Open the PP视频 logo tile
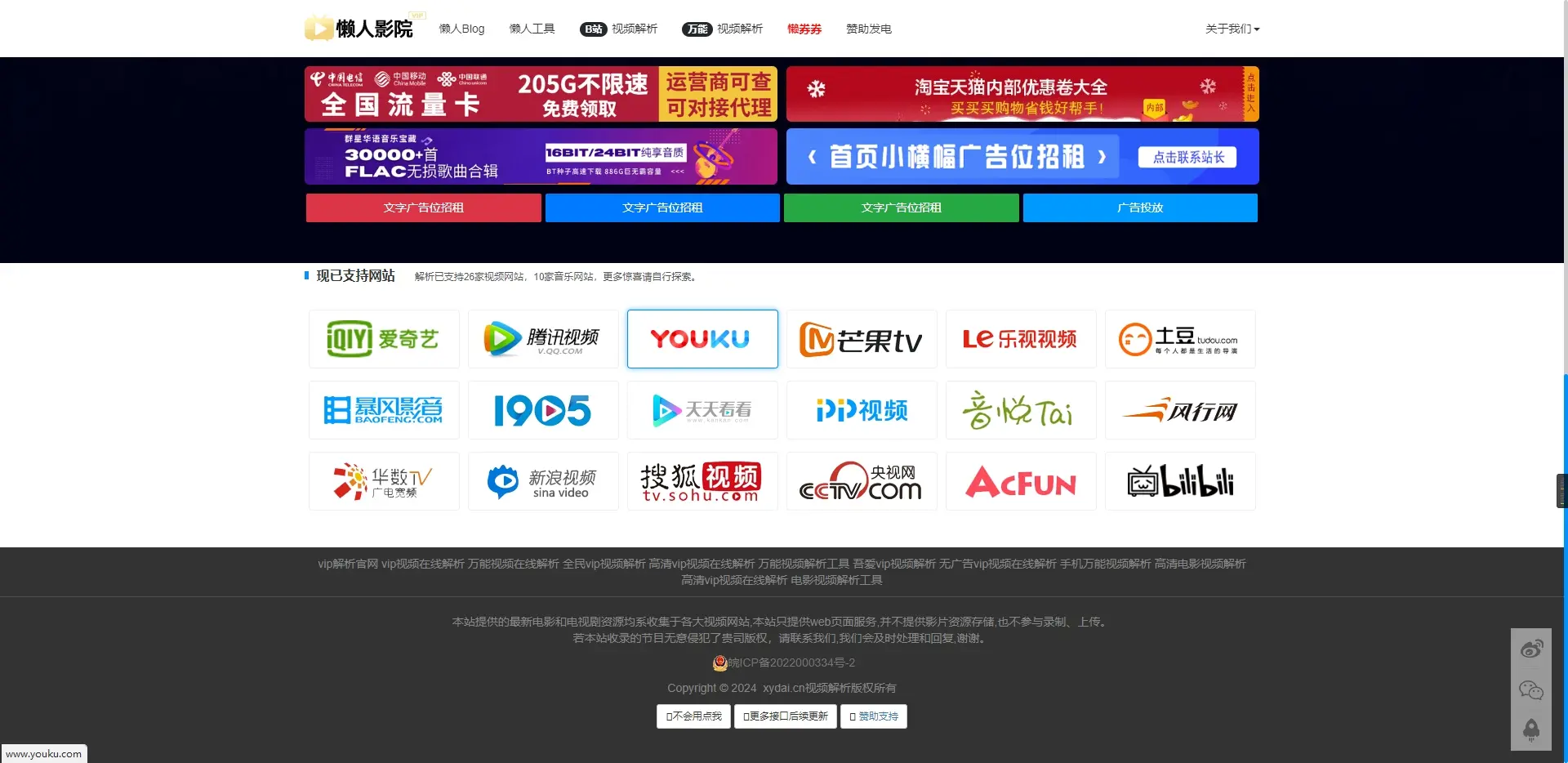Viewport: 1568px width, 763px height. (862, 410)
